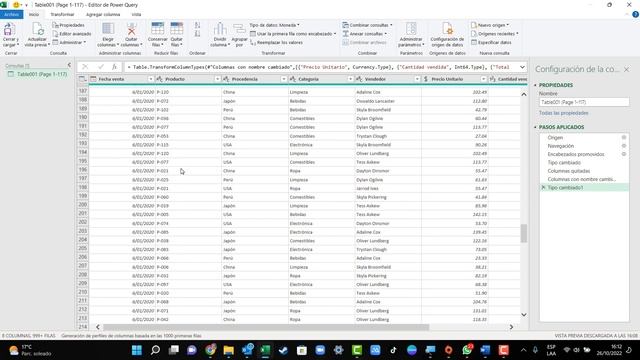640x360 pixels.
Task: Open the Fecha venta column filter dropdown
Action: [x=151, y=79]
